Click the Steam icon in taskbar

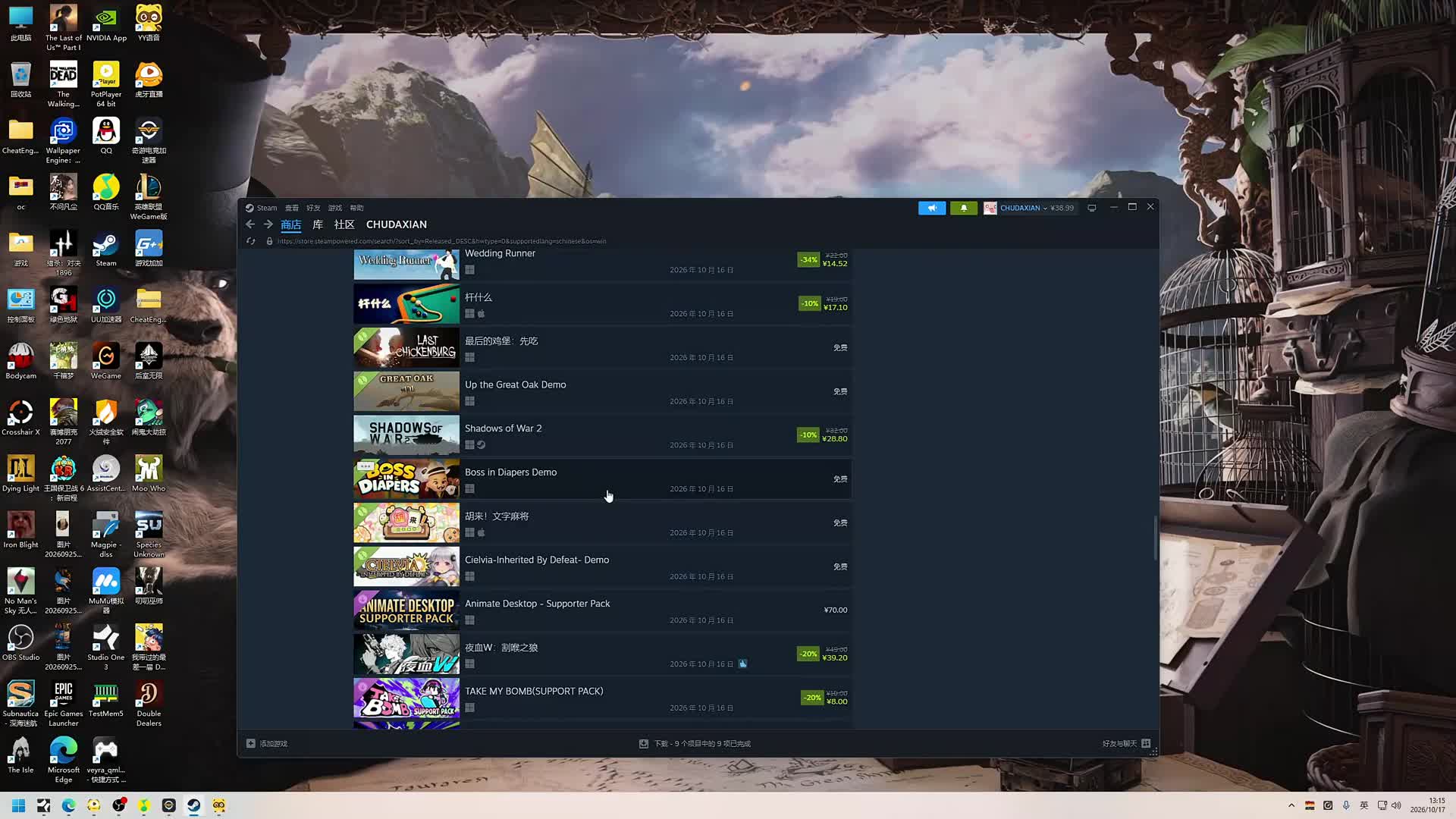194,805
